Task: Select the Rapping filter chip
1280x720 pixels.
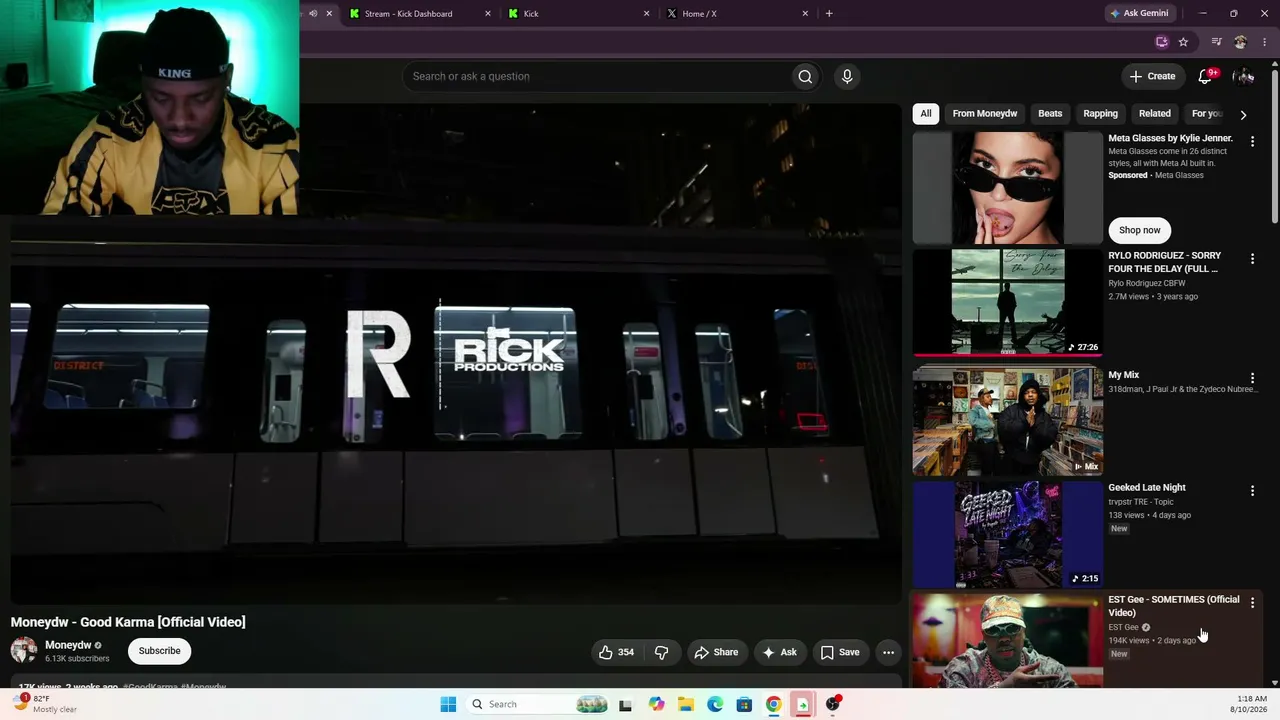Action: (x=1100, y=114)
